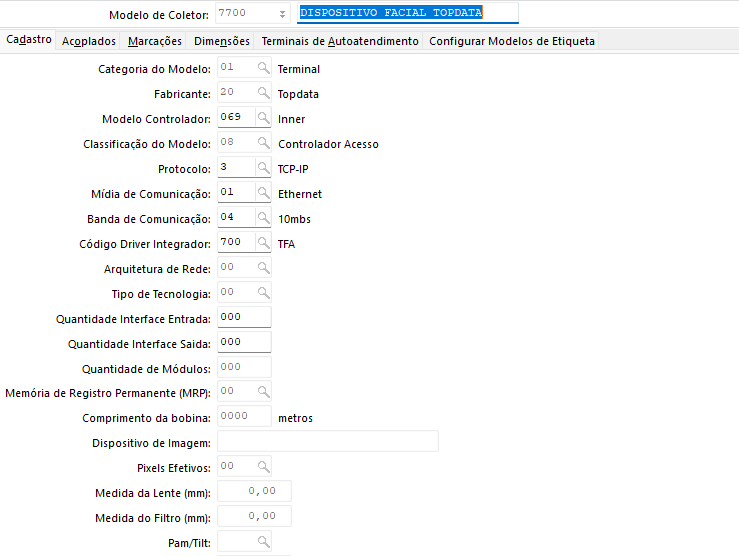Open the Marcações tab

pyautogui.click(x=155, y=41)
